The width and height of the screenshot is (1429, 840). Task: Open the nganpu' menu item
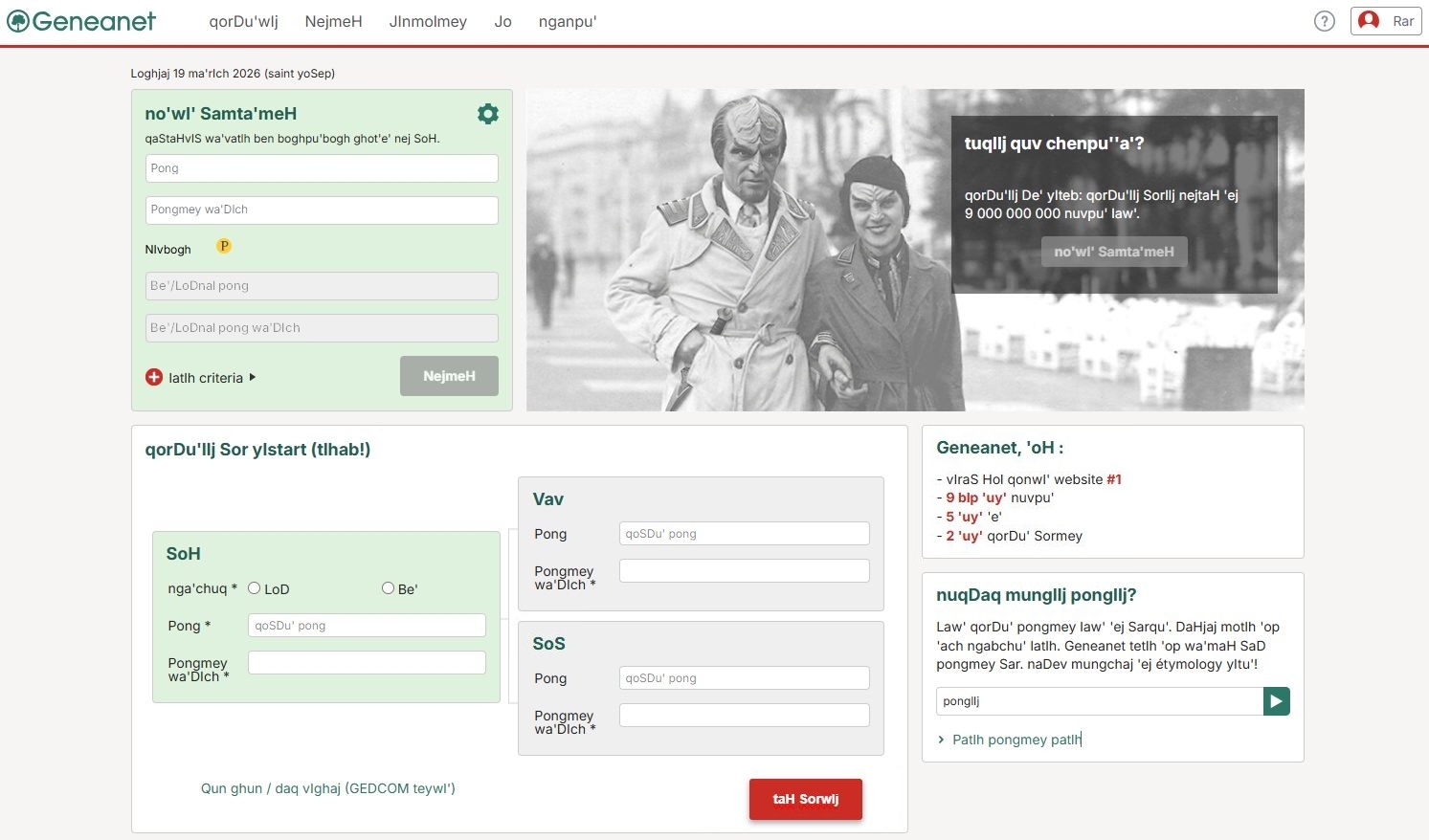click(567, 20)
